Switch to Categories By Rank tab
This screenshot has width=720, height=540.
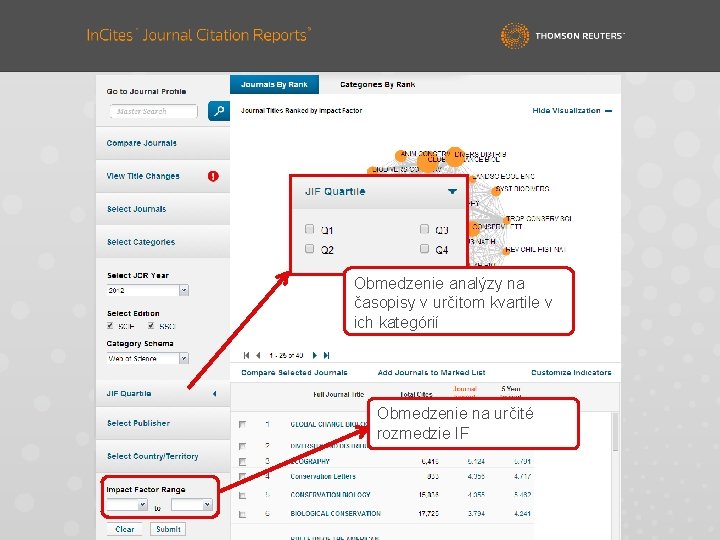point(377,84)
